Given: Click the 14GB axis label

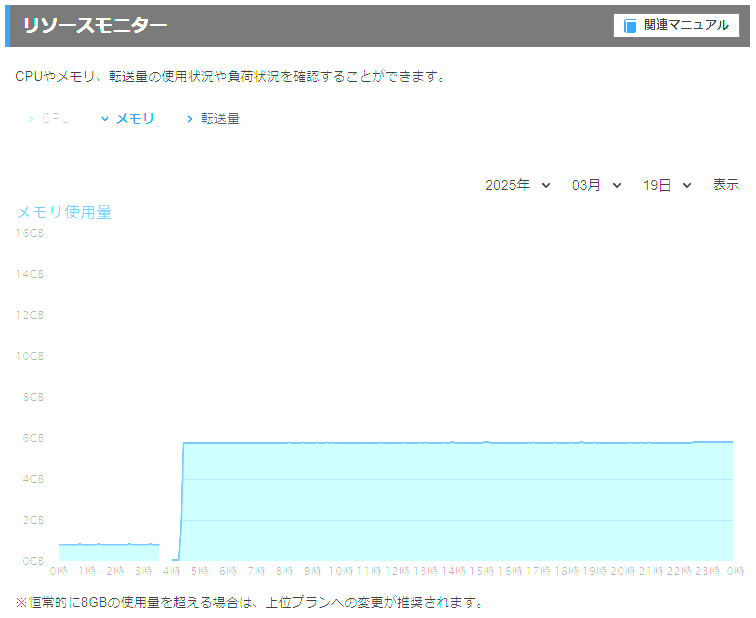Looking at the screenshot, I should (x=30, y=274).
